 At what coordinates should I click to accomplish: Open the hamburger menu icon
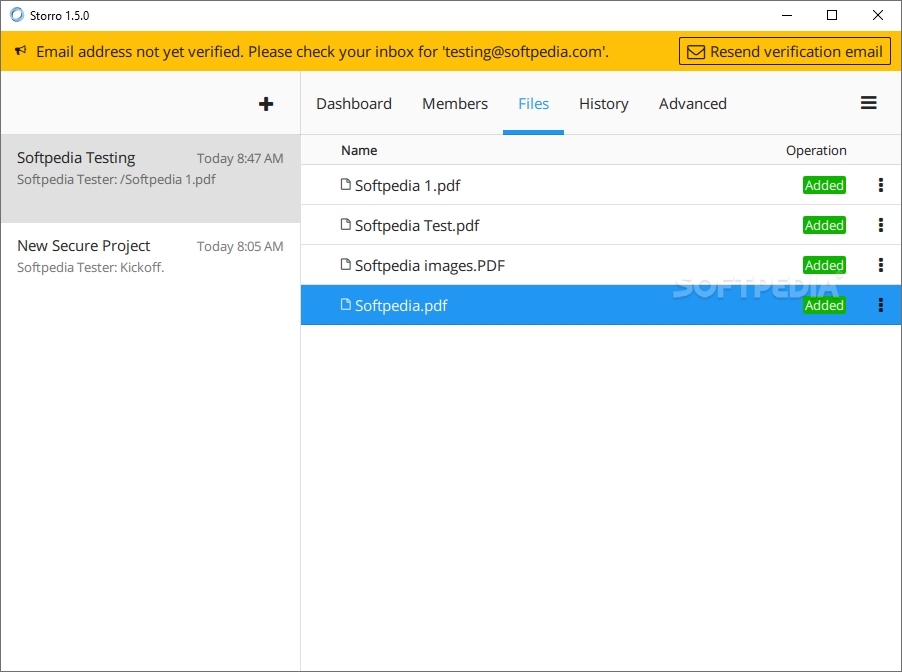pos(869,103)
